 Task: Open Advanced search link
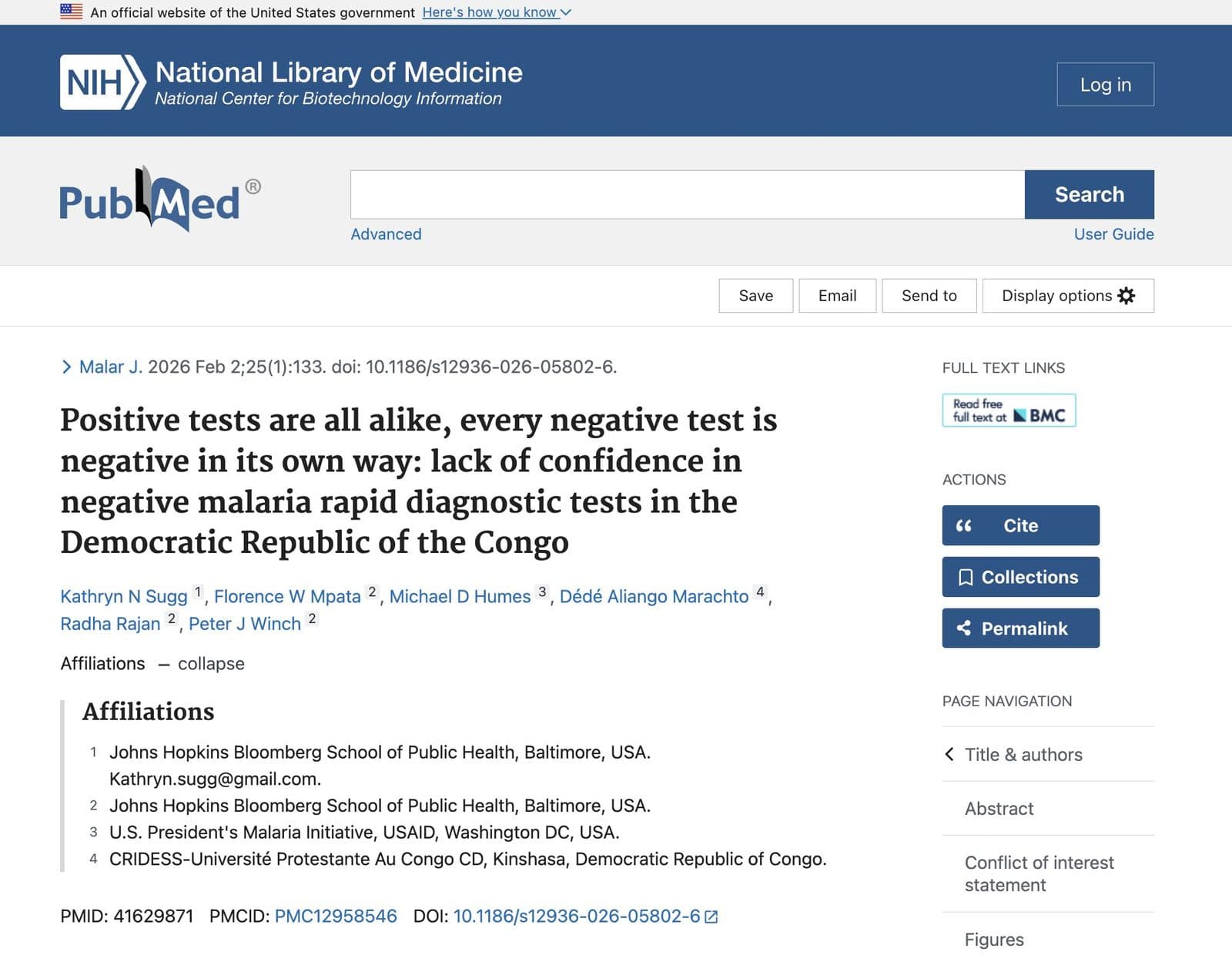pyautogui.click(x=386, y=234)
